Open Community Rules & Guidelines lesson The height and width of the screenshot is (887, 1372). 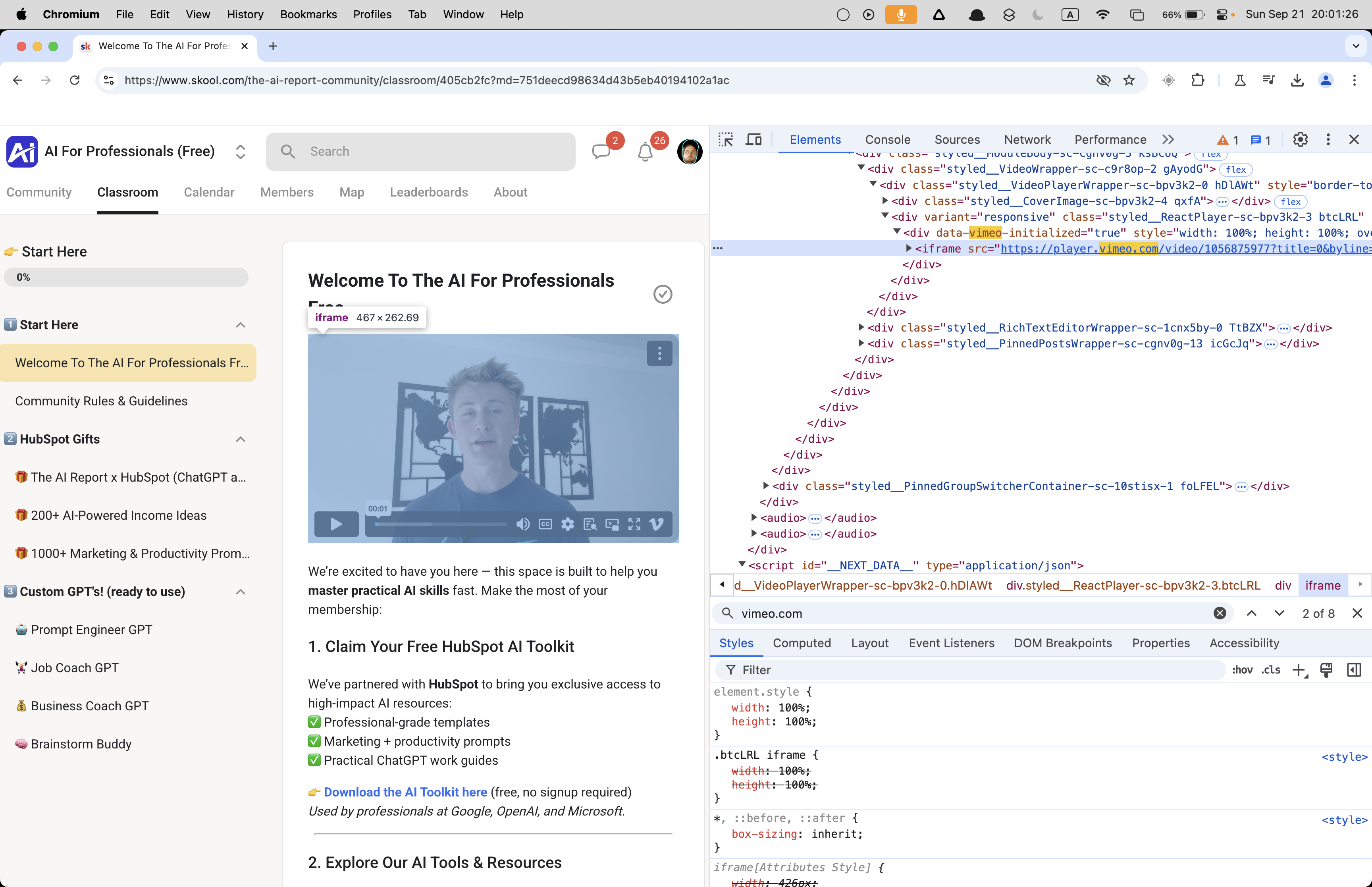[x=101, y=401]
